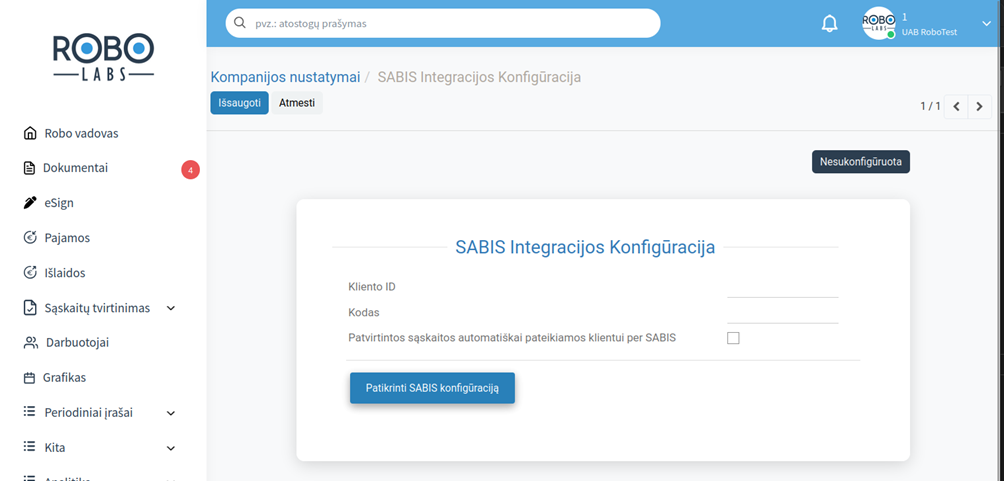Click the Kliento ID label

point(372,286)
